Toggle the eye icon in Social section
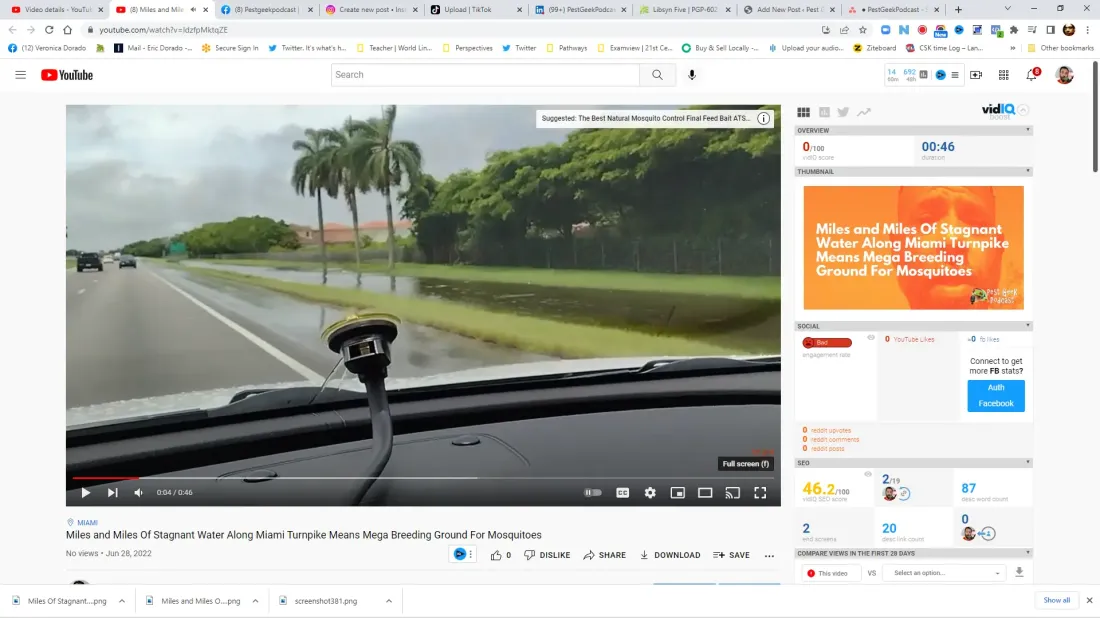Screen dimensions: 1100x618 [x=871, y=337]
